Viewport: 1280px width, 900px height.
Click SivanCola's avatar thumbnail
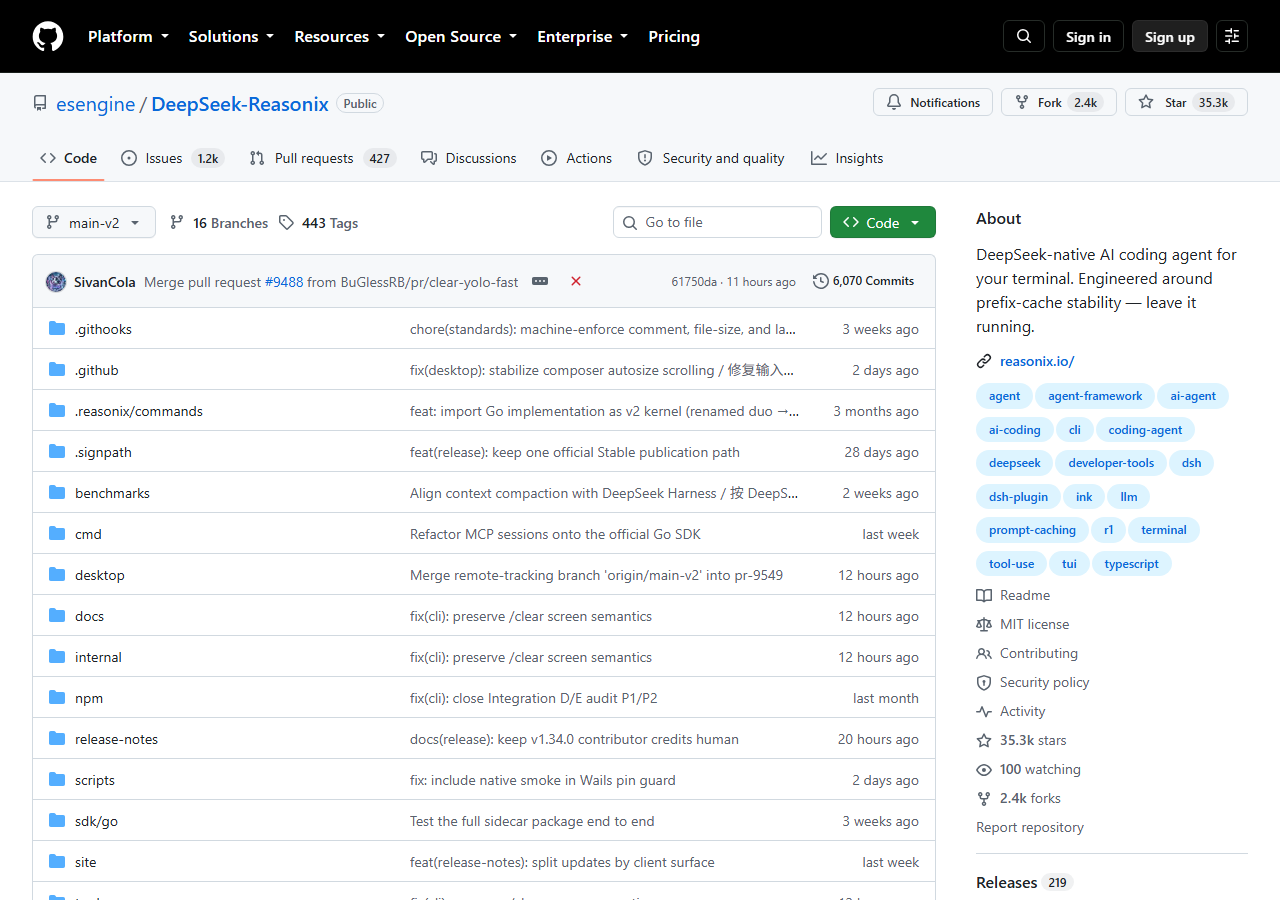coord(56,282)
